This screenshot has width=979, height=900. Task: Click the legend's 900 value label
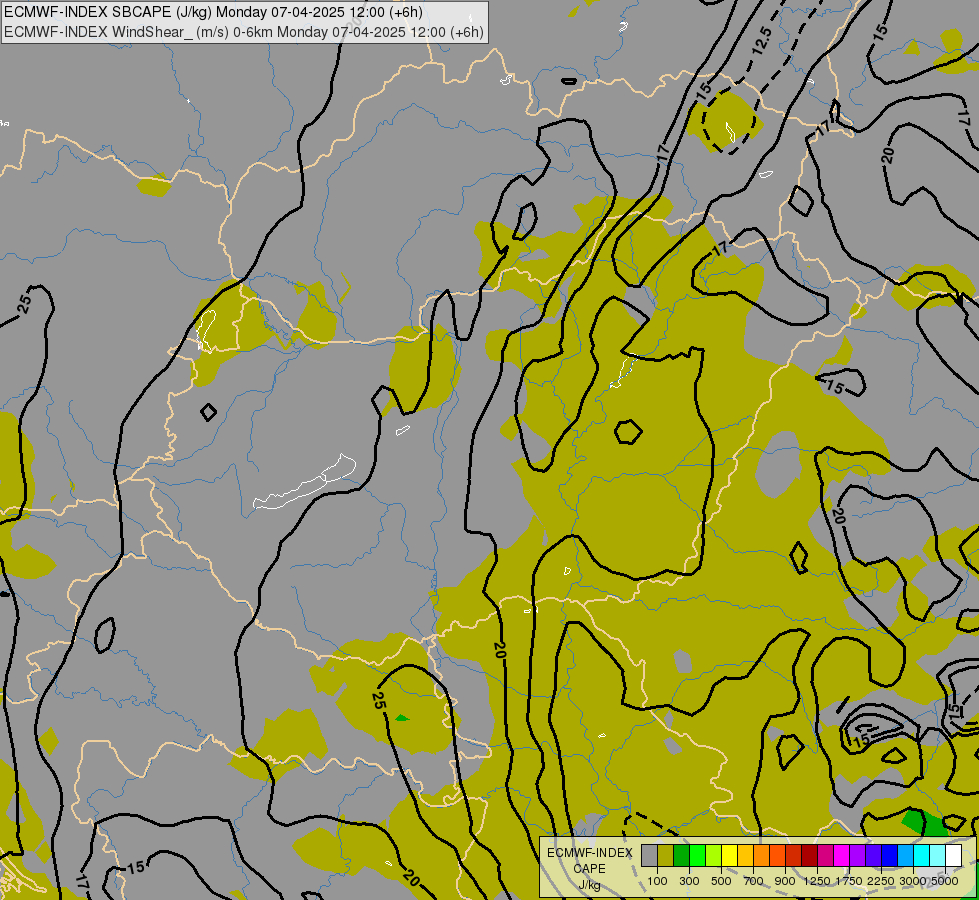point(785,881)
